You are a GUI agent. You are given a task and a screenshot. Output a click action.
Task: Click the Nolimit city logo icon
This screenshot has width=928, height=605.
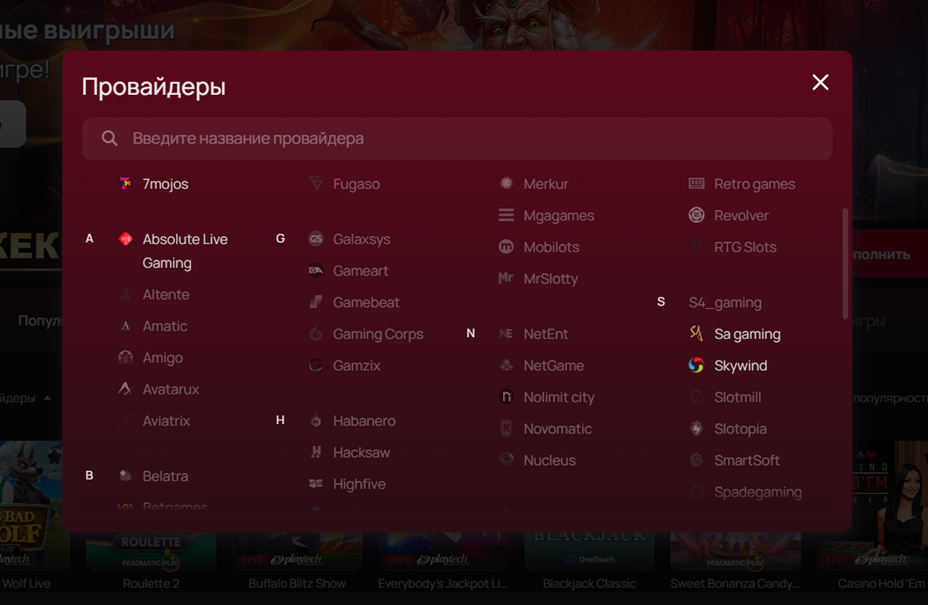pos(506,397)
